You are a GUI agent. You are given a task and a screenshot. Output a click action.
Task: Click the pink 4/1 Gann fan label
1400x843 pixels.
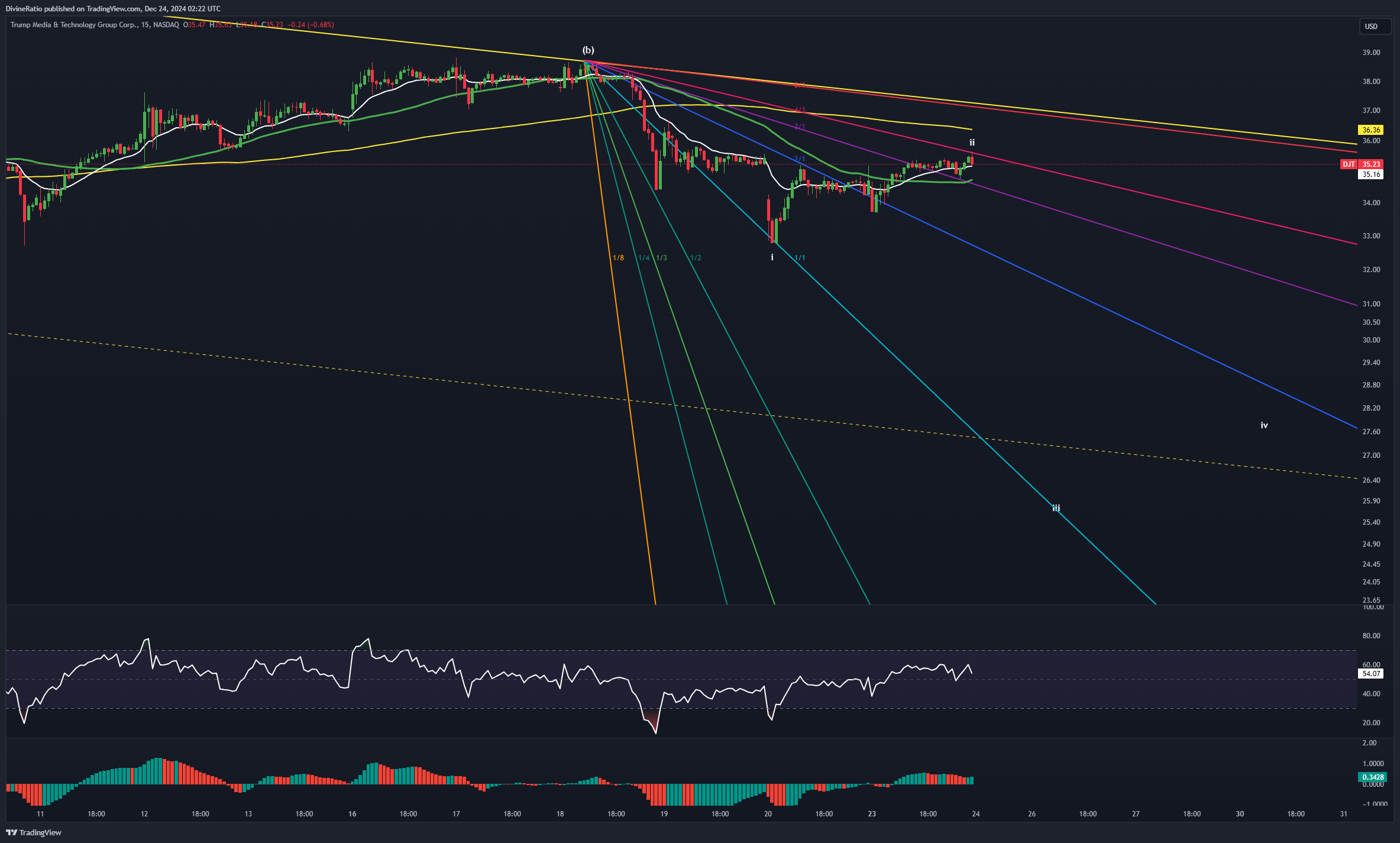coord(800,110)
